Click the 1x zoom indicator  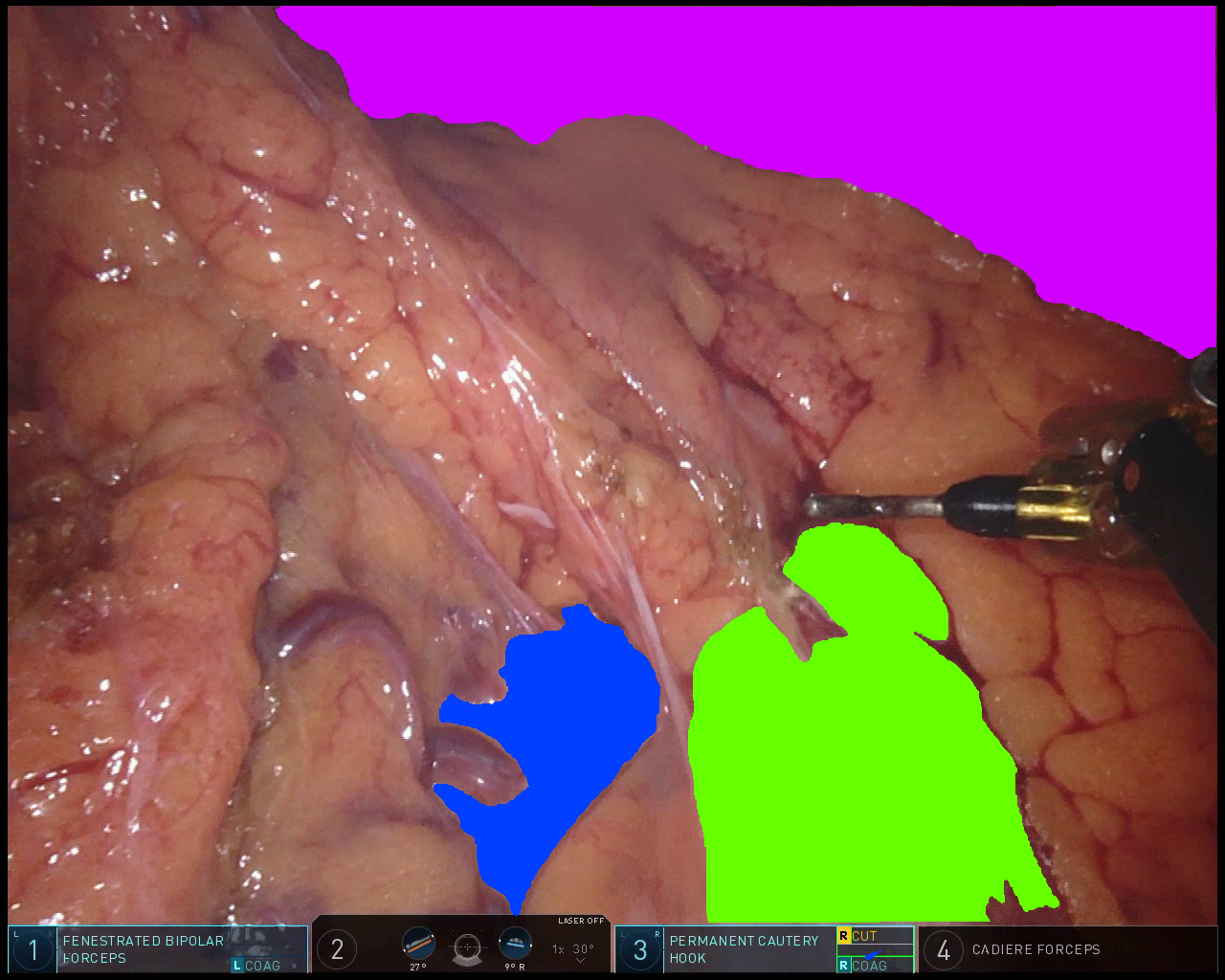tap(558, 949)
